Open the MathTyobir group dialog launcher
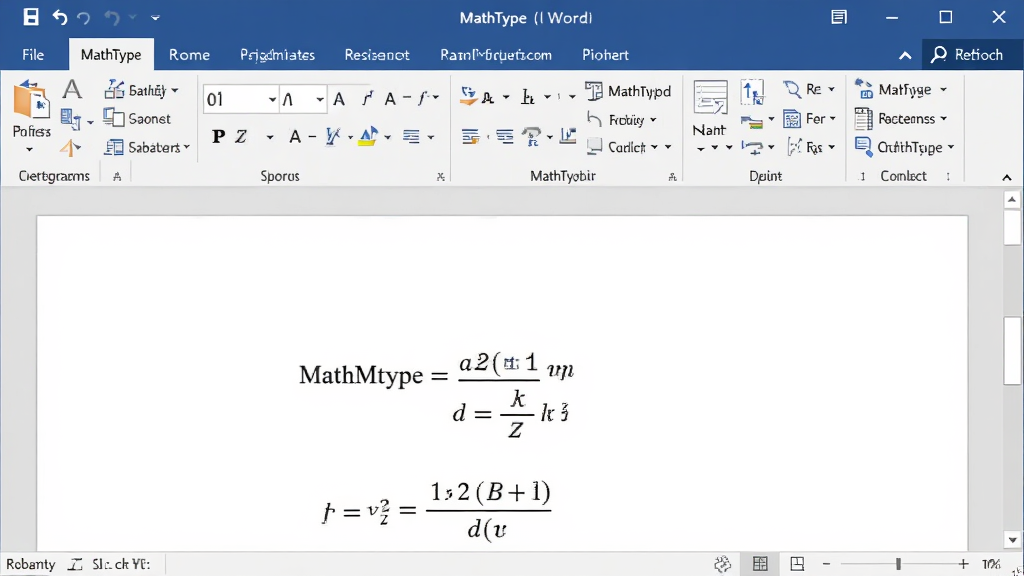Image resolution: width=1024 pixels, height=576 pixels. (672, 176)
